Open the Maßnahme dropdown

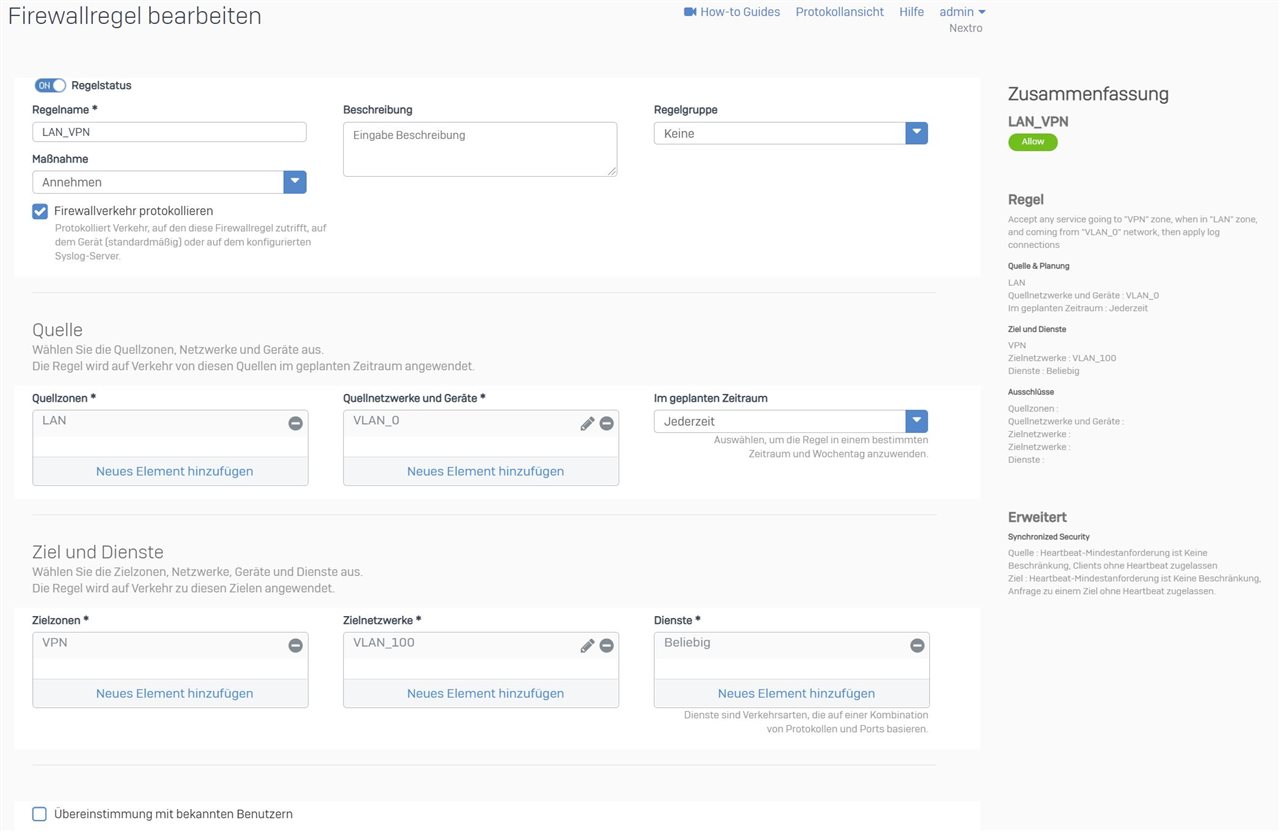[x=295, y=182]
